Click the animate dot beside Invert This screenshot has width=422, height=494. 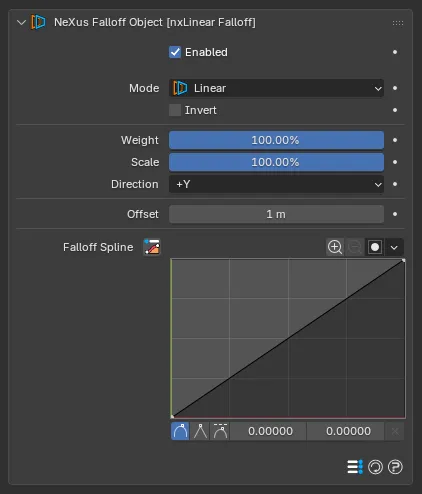[x=395, y=110]
